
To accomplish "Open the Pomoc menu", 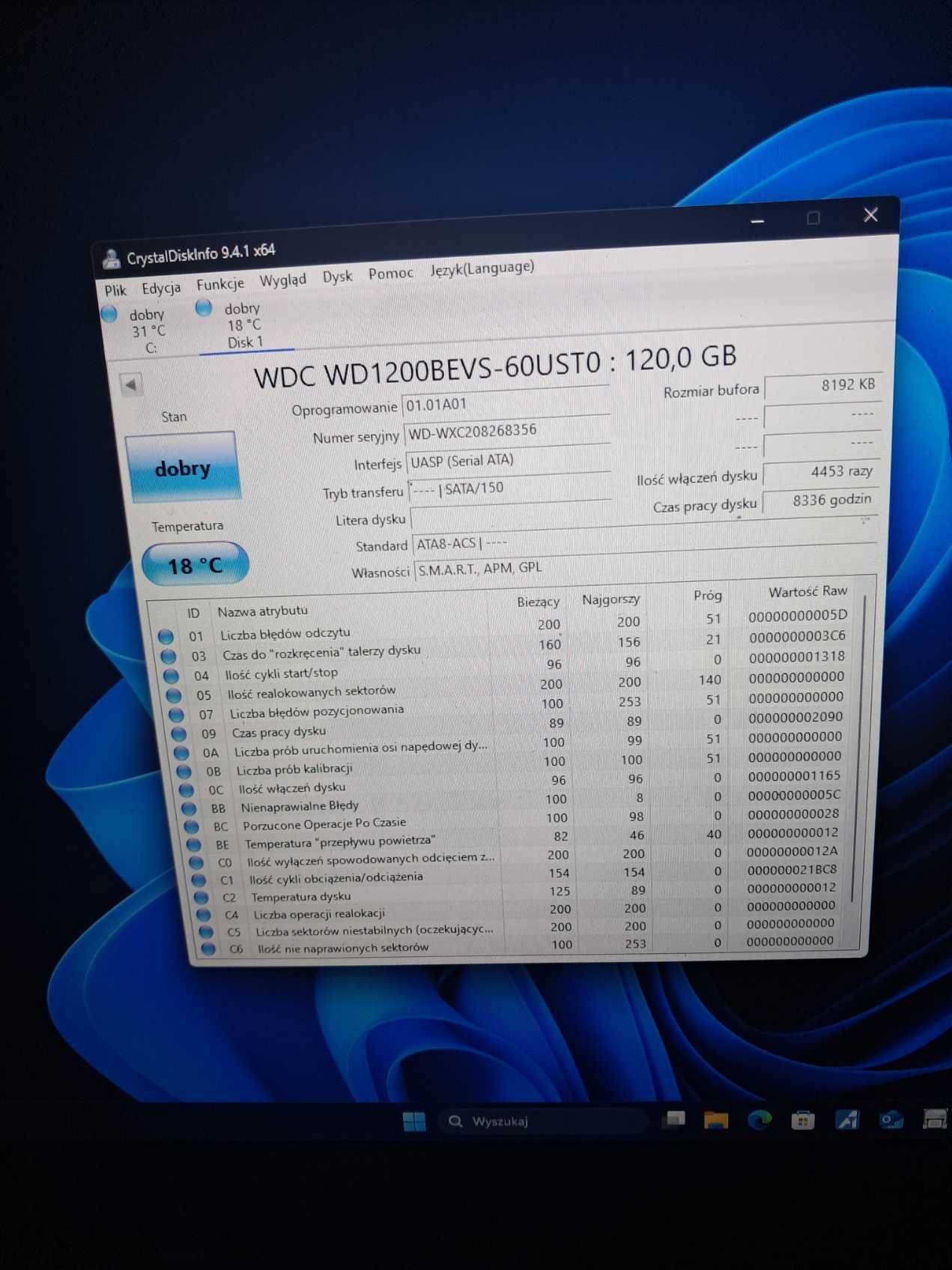I will click(390, 273).
